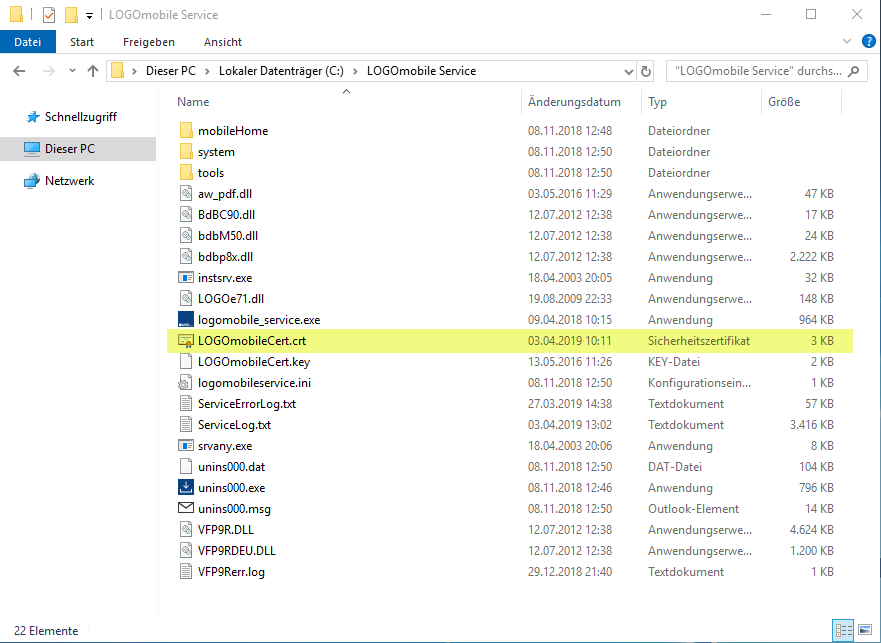
Task: Select the file name LOGOmobileCert.key
Action: pyautogui.click(x=254, y=362)
